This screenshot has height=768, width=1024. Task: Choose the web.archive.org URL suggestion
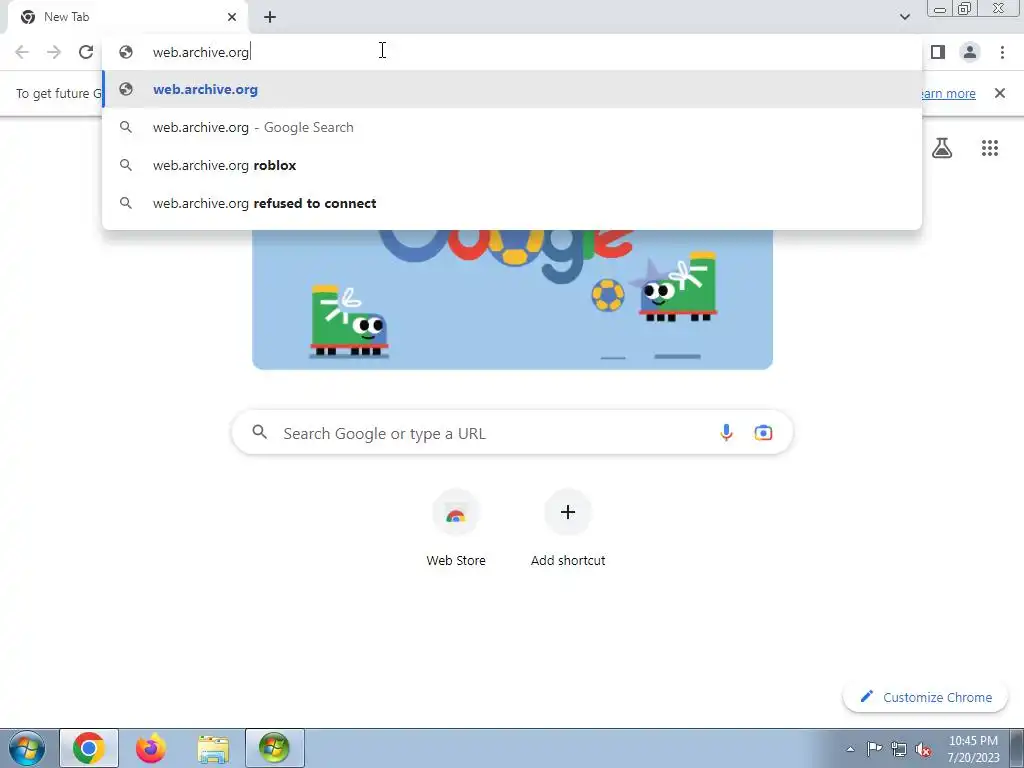(x=512, y=89)
